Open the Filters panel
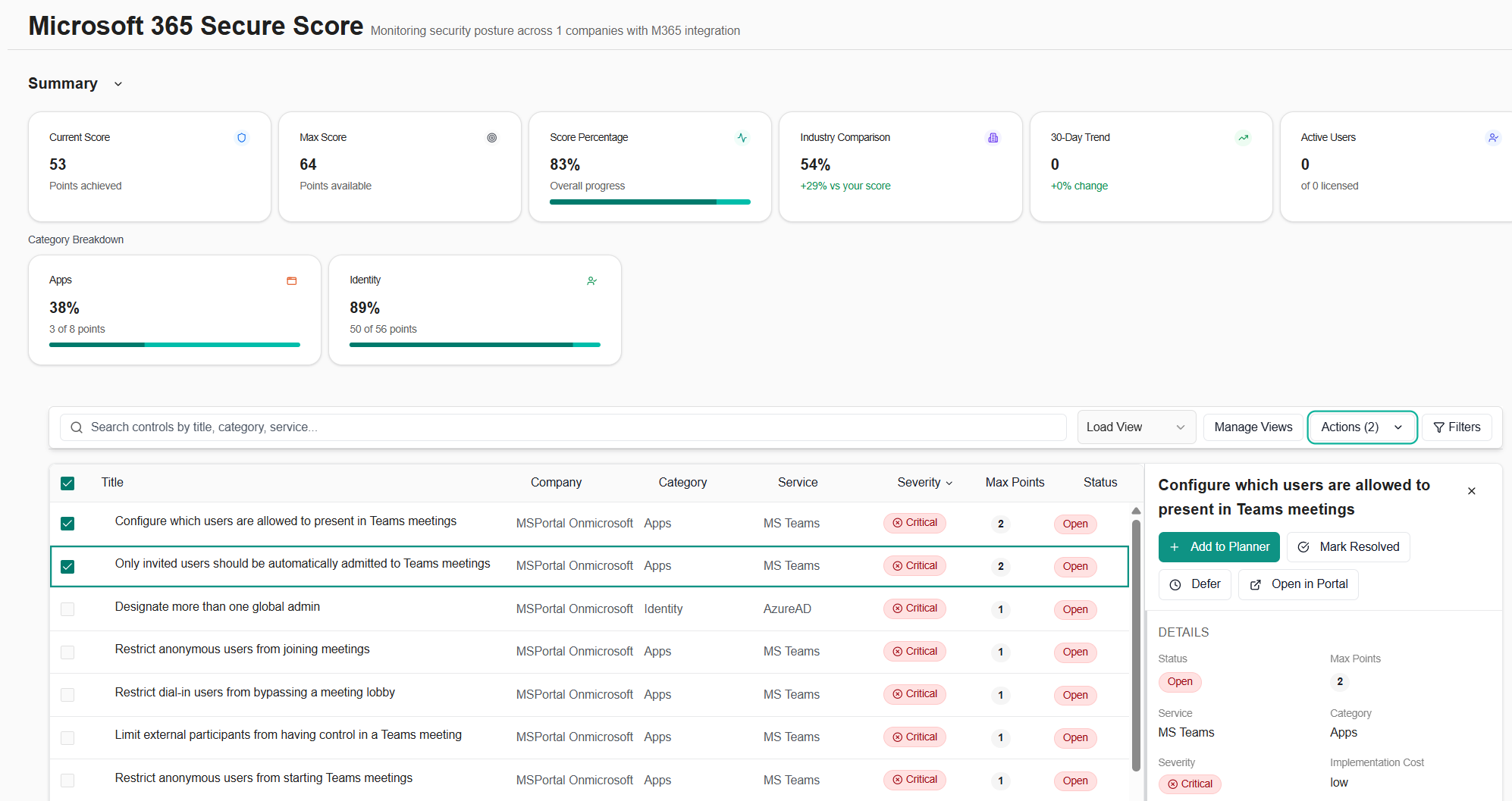Viewport: 1512px width, 801px height. 1456,427
